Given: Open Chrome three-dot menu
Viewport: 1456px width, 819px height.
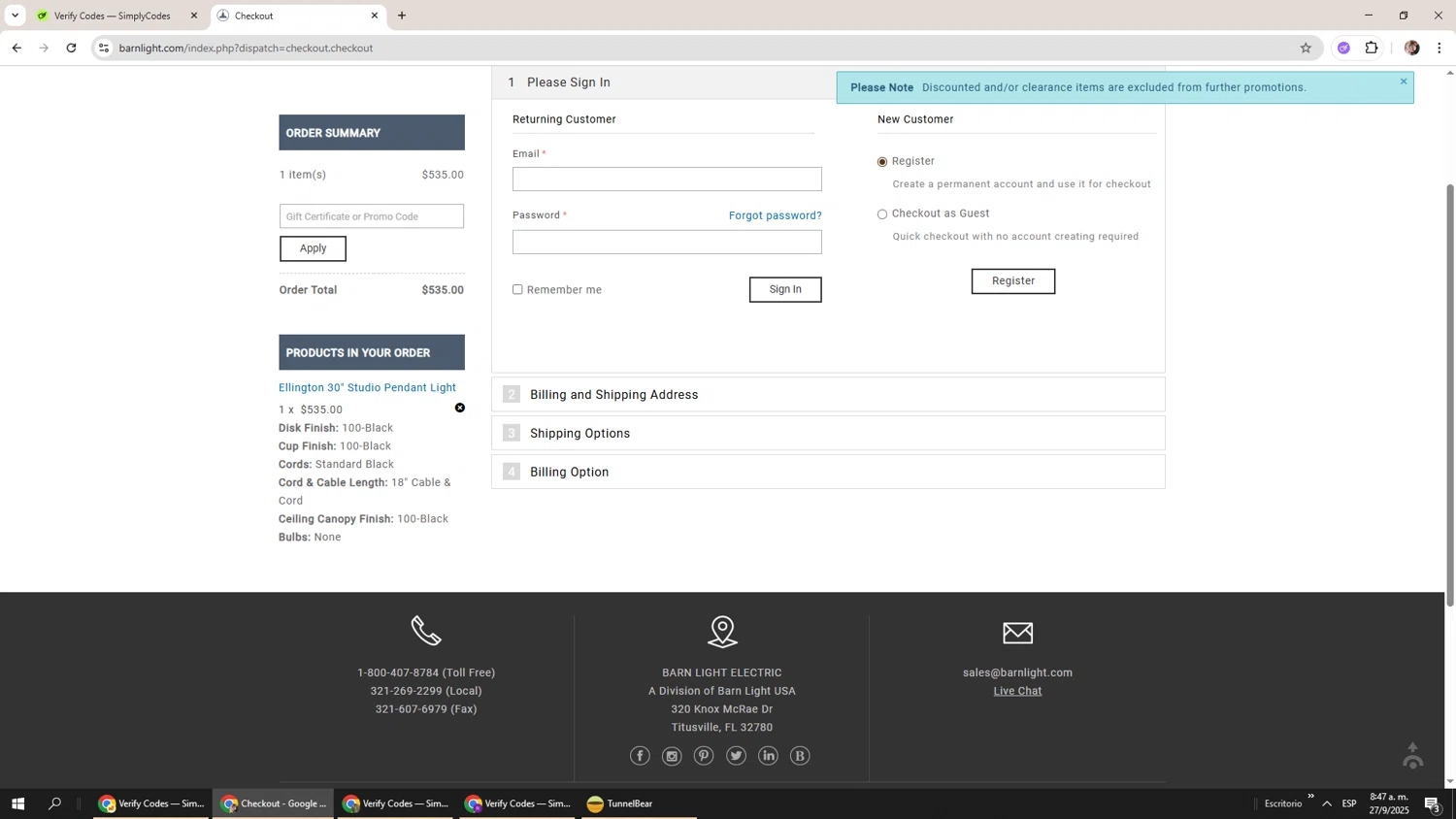Looking at the screenshot, I should (x=1439, y=48).
